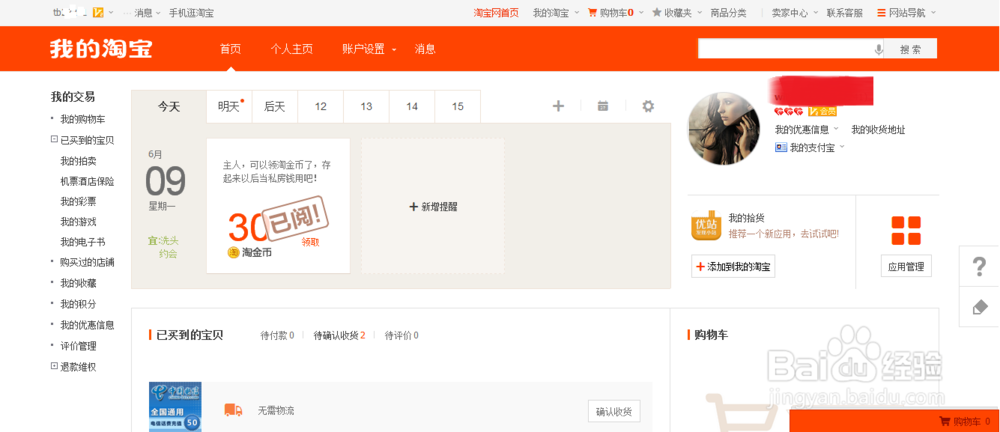Open 我的电子书 in sidebar

click(x=83, y=242)
